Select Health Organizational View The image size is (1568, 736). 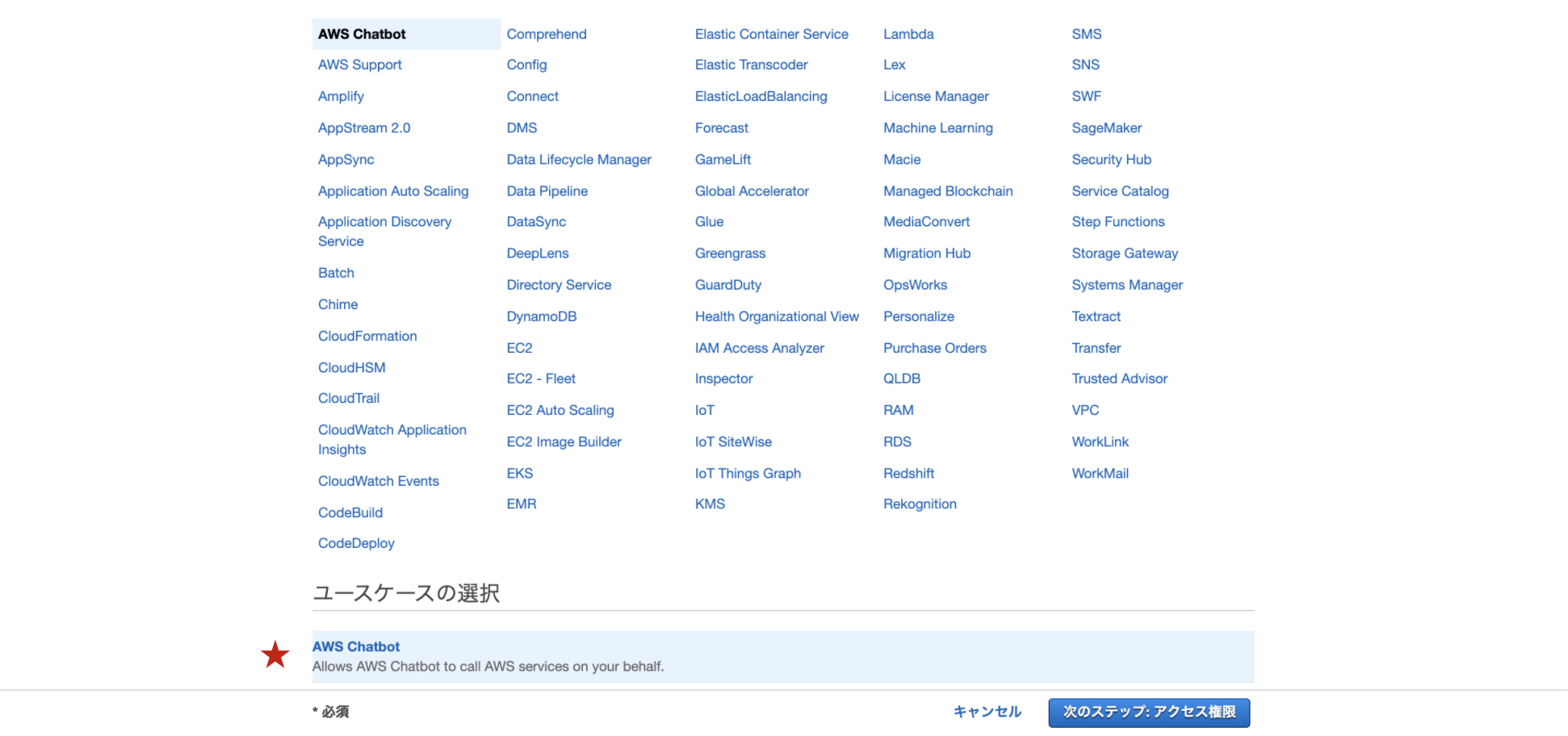(x=777, y=316)
